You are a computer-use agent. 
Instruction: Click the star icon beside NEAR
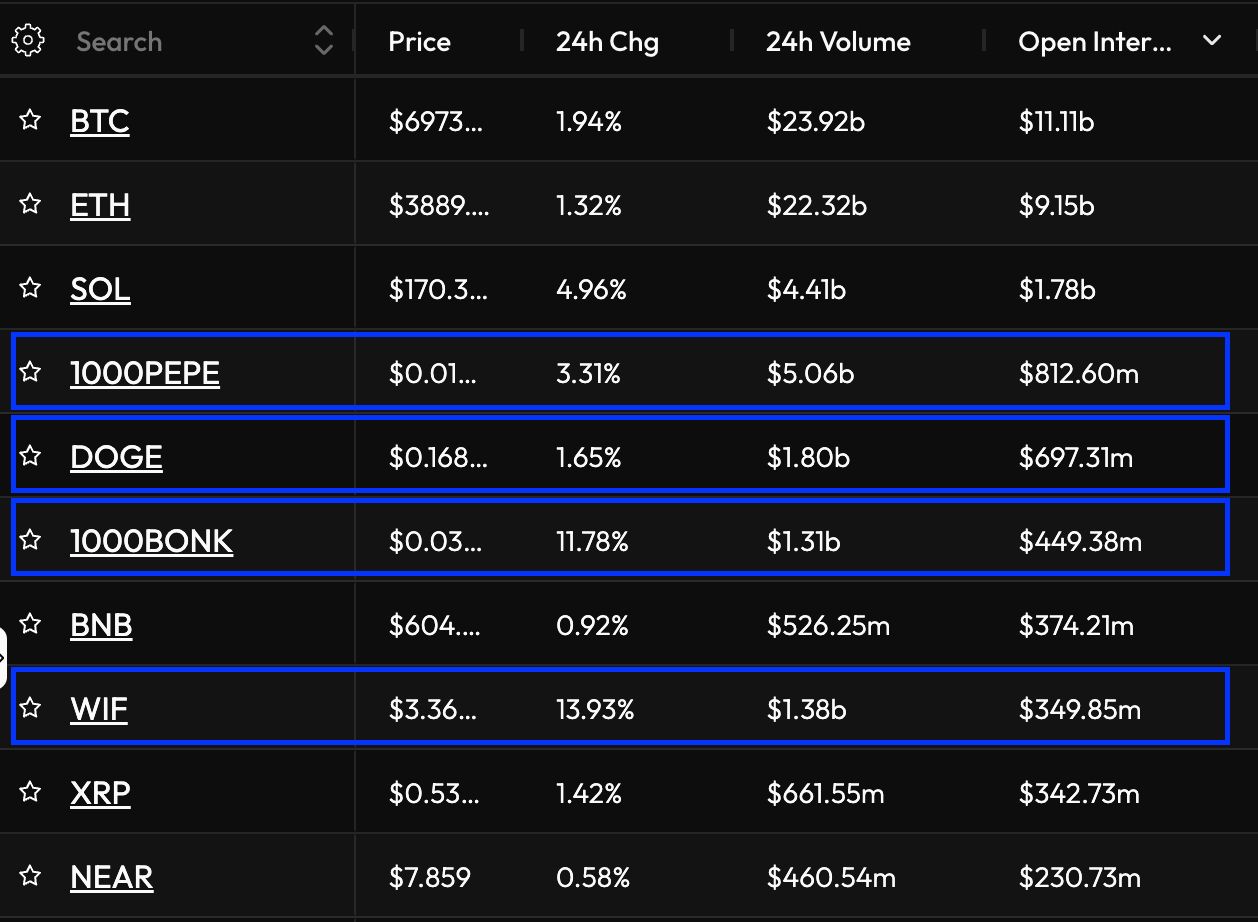[29, 875]
